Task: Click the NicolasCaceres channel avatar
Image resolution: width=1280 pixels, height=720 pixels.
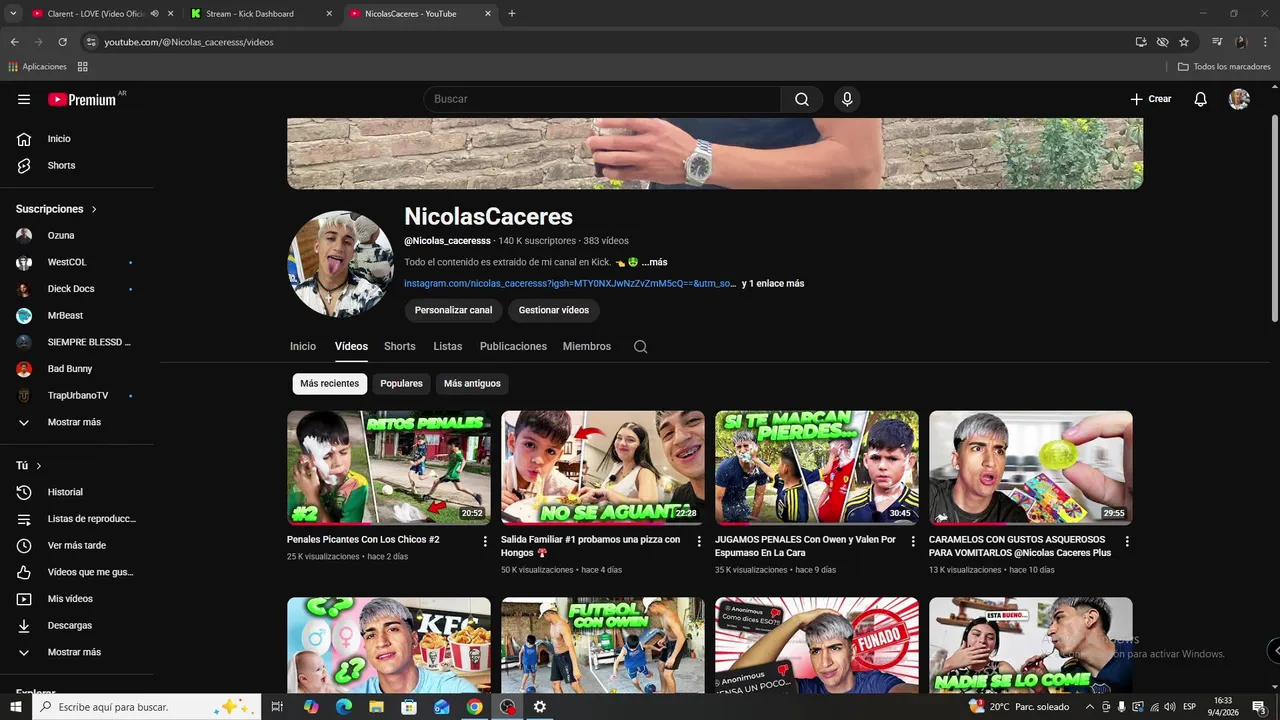Action: [x=341, y=264]
